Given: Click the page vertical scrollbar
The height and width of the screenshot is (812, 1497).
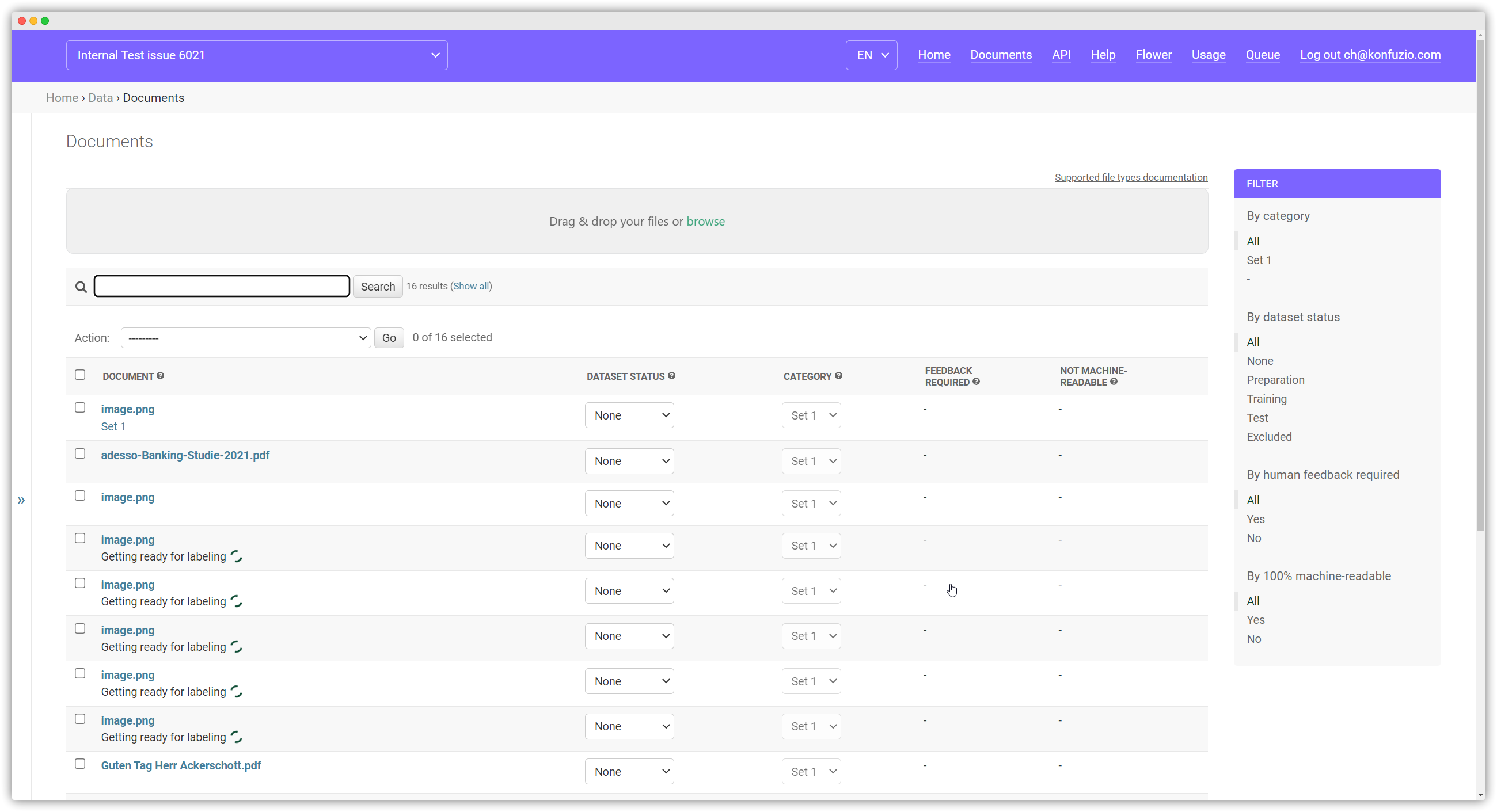Looking at the screenshot, I should [x=1480, y=285].
